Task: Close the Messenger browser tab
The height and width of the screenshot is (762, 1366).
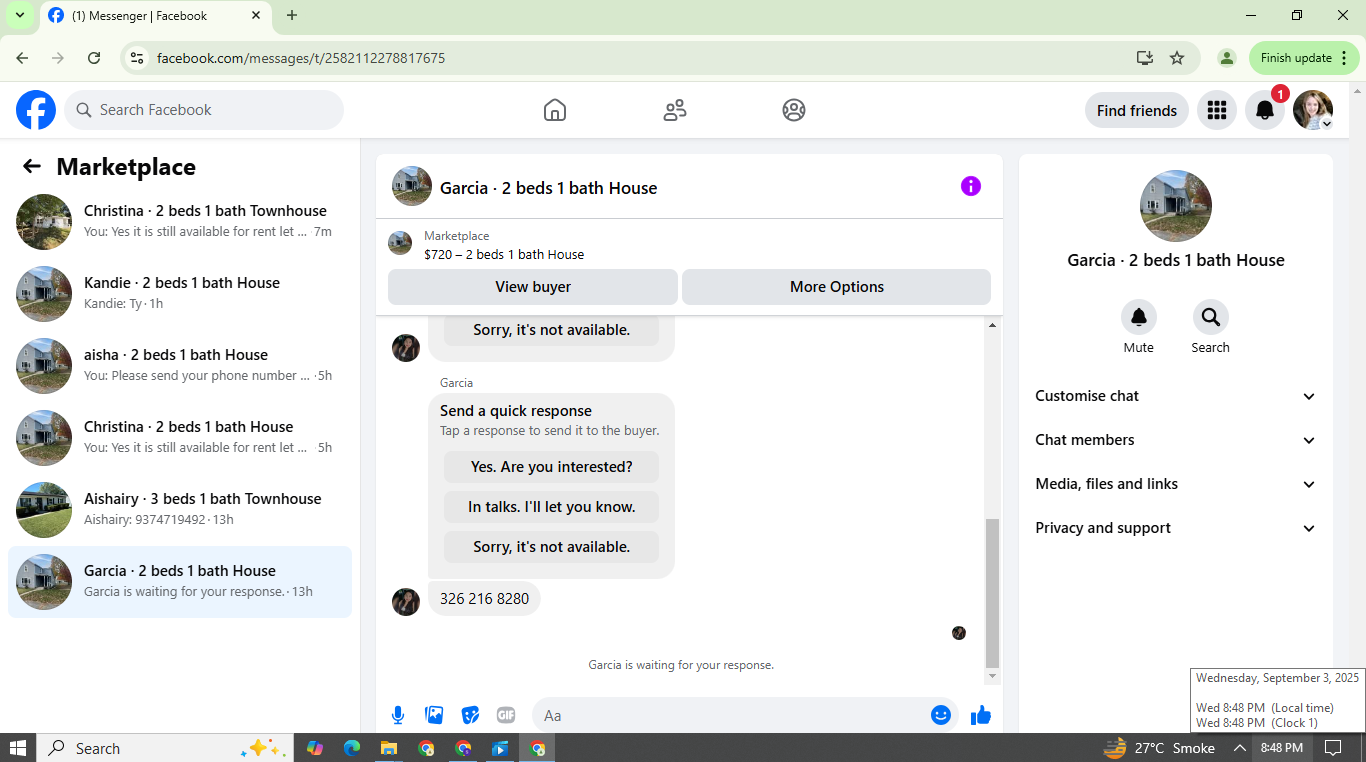Action: pos(256,16)
